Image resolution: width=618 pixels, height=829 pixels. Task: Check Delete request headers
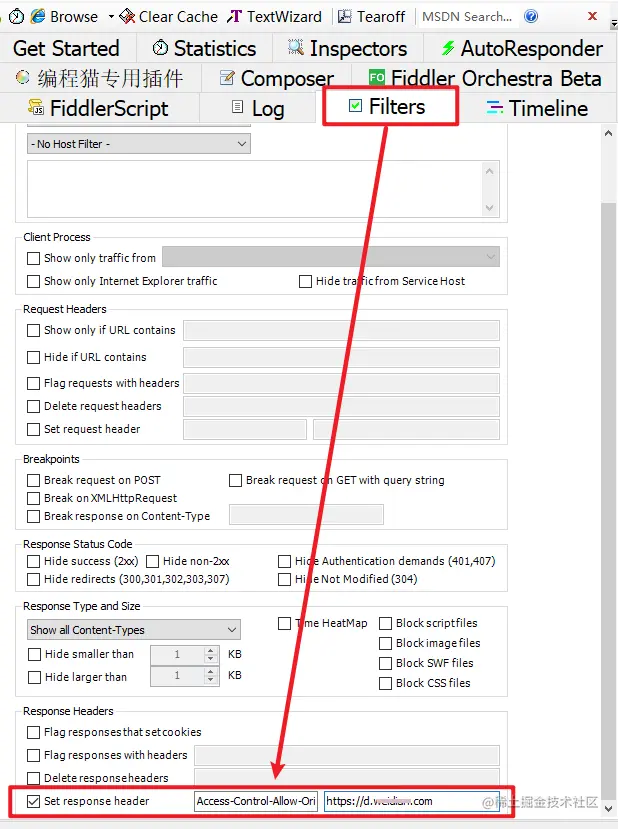click(33, 406)
